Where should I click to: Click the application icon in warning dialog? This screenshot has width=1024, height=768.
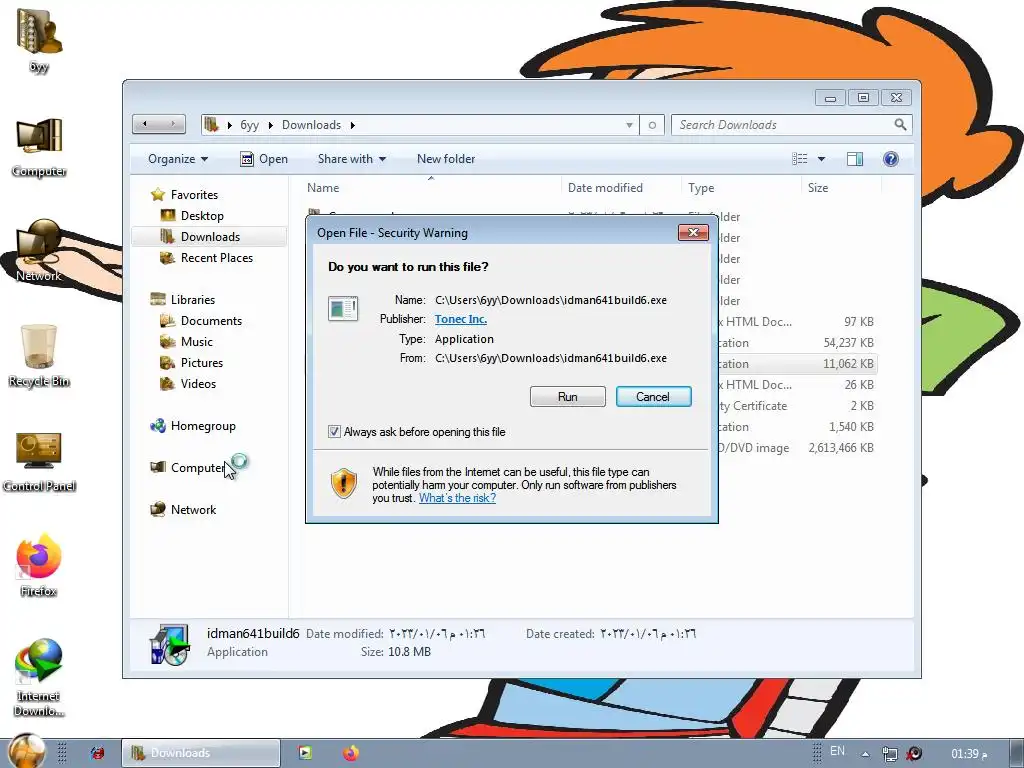point(343,308)
